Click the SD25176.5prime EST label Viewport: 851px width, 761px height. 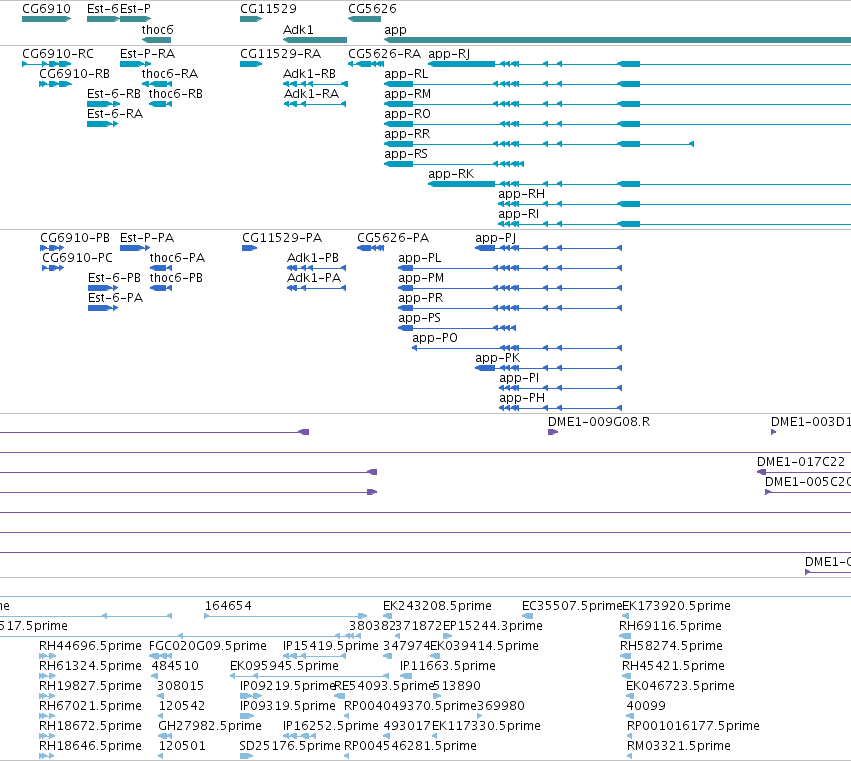coord(289,746)
